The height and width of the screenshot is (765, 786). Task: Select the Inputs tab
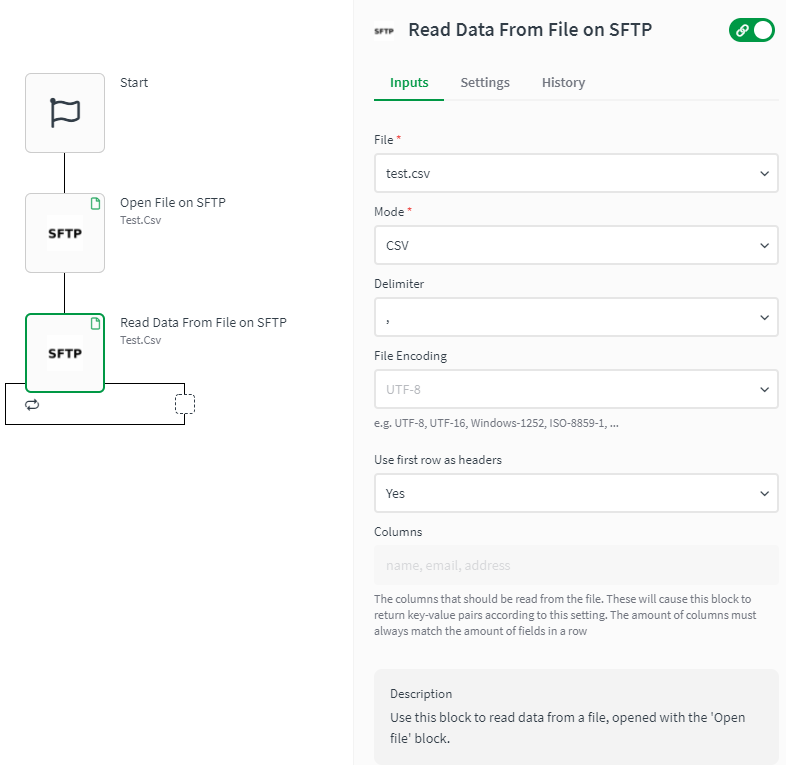409,83
